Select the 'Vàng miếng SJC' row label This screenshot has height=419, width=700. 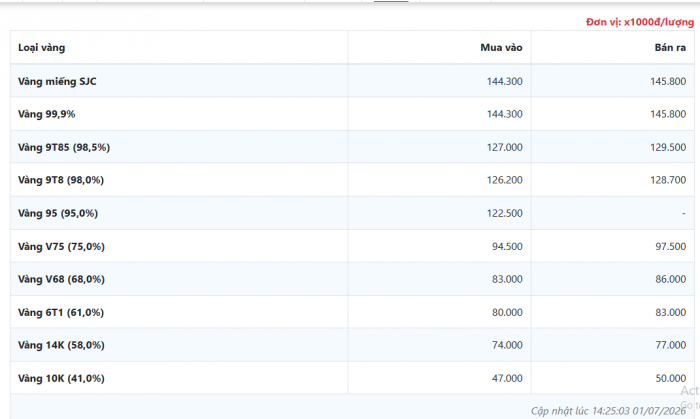pos(57,82)
